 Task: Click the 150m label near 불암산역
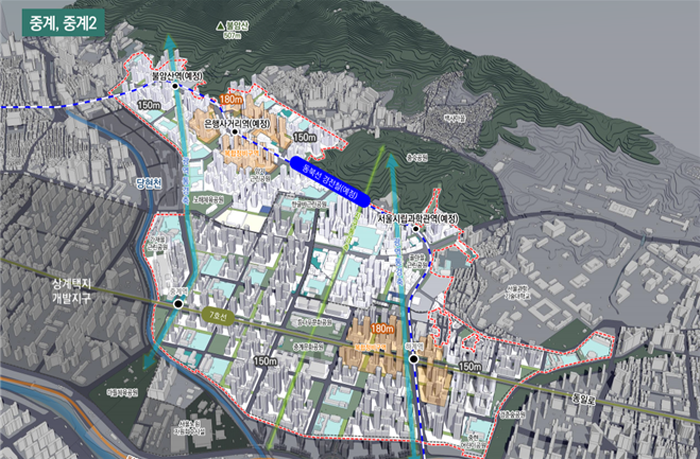point(149,105)
